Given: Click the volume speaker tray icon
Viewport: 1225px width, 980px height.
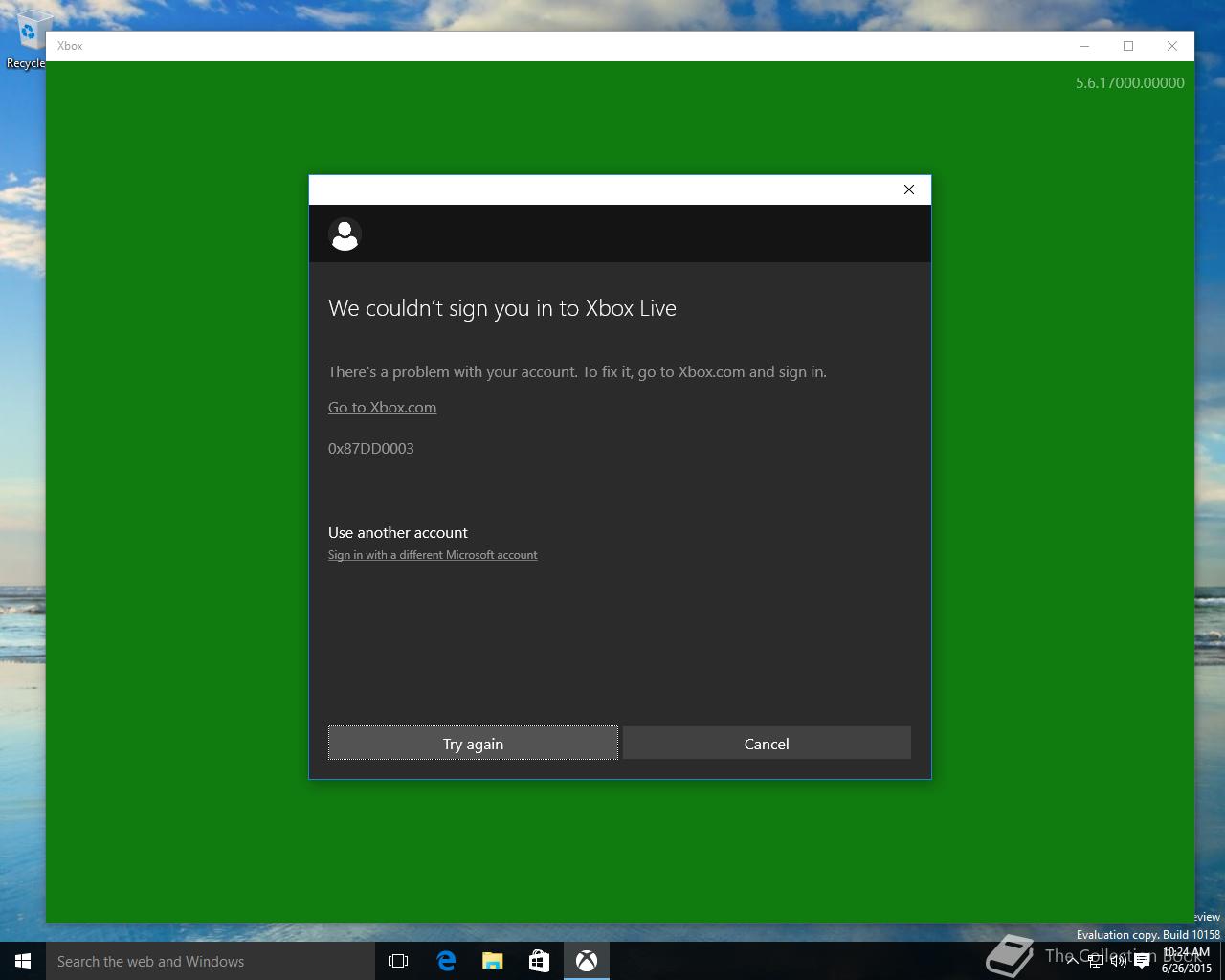Looking at the screenshot, I should coord(1118,961).
